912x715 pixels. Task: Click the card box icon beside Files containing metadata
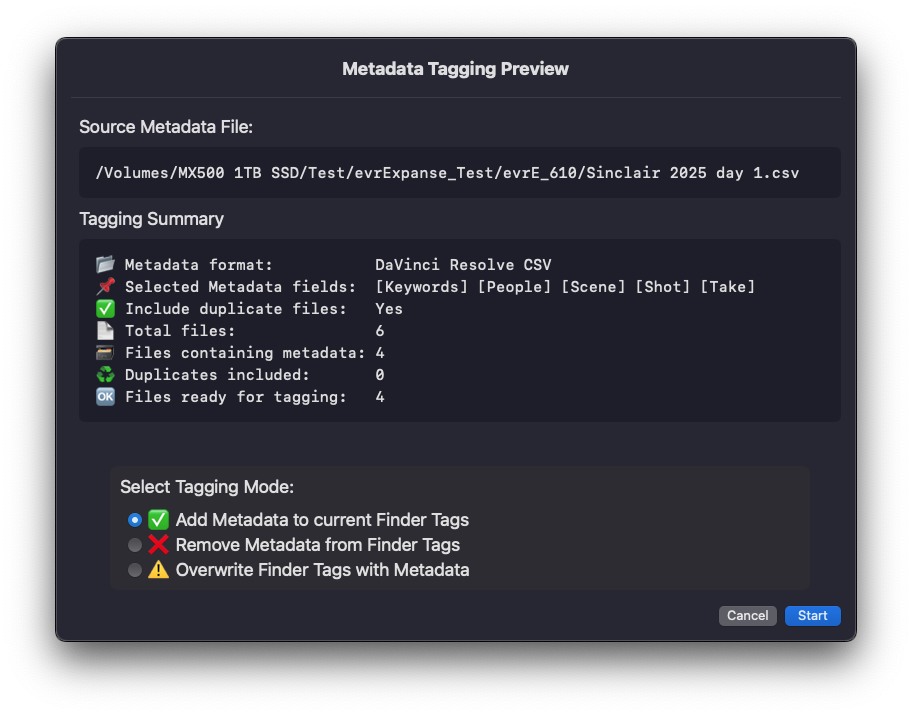tap(105, 353)
